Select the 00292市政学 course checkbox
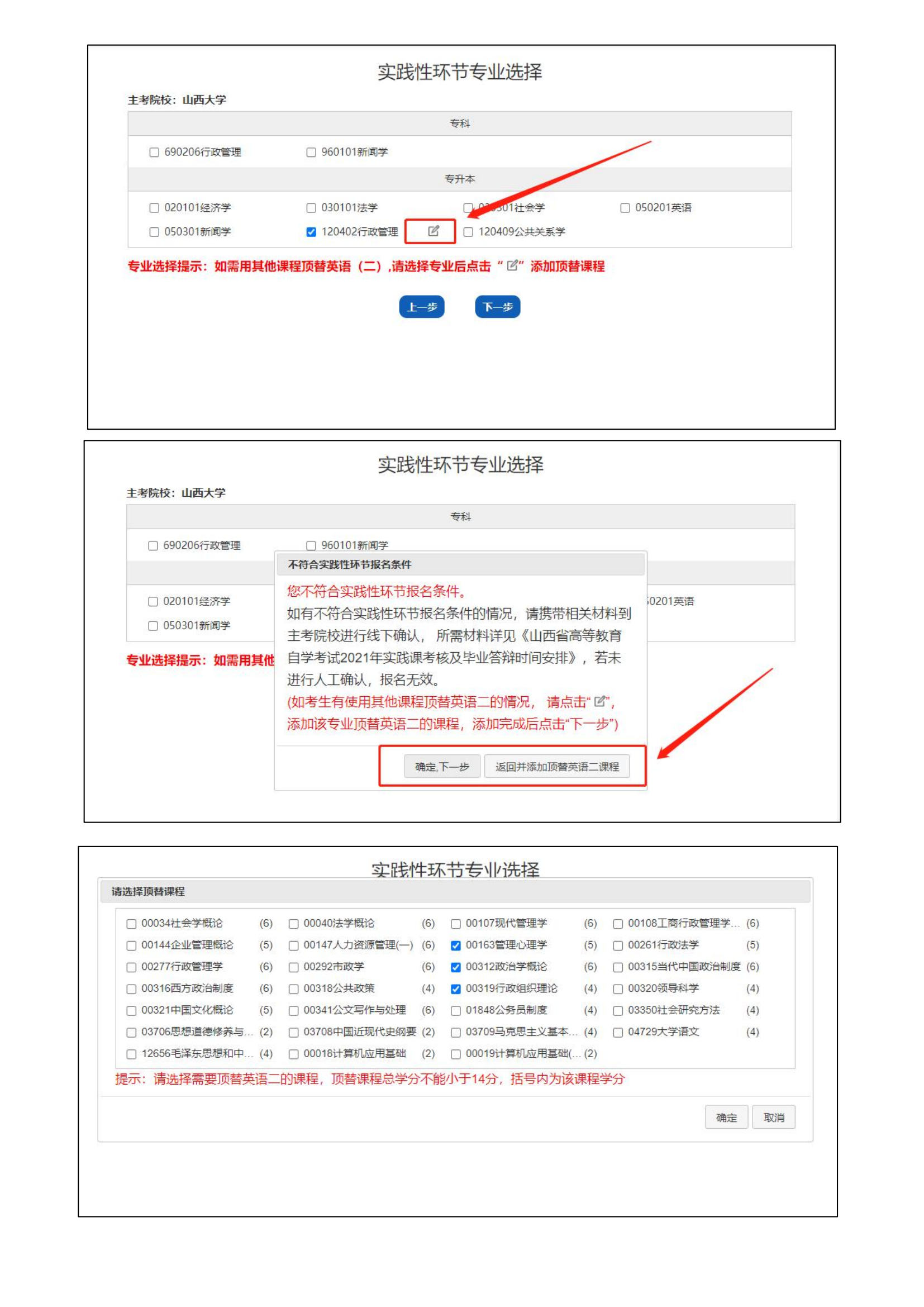Screen dimensions: 924x1307 coord(294,967)
